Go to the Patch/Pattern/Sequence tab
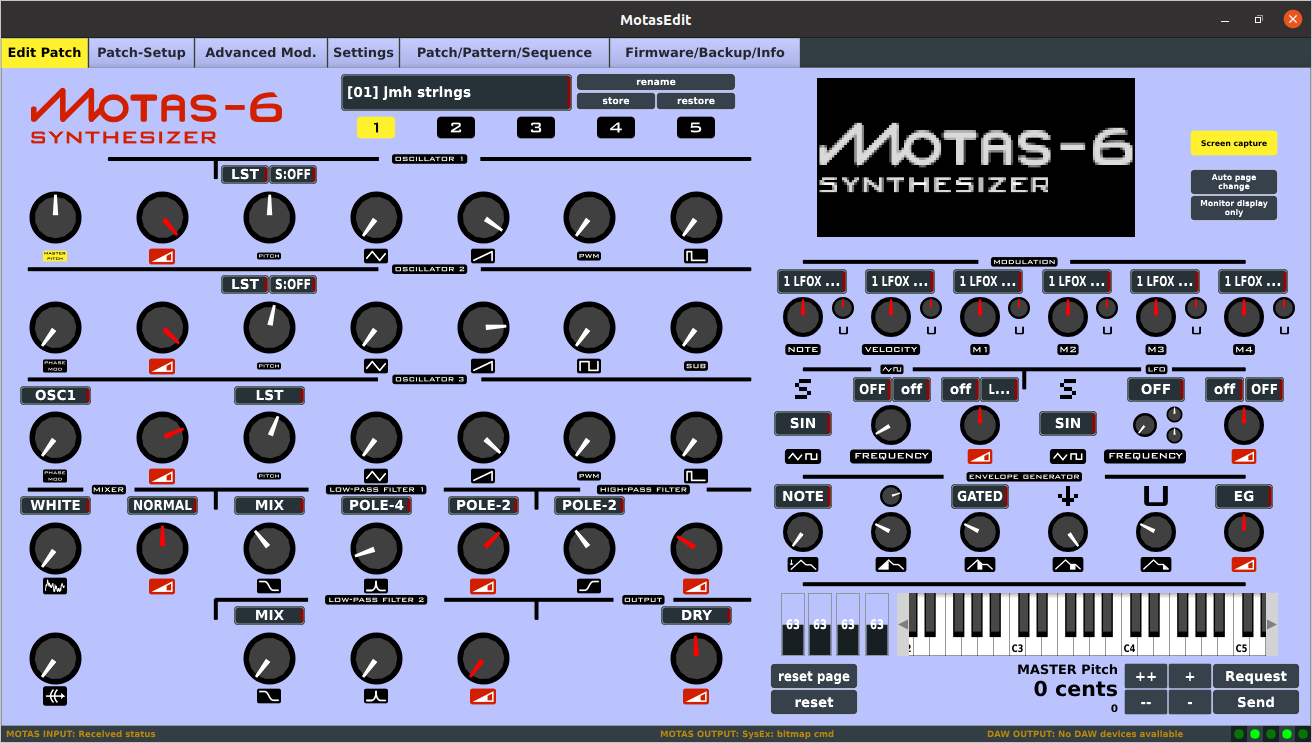 pyautogui.click(x=504, y=52)
